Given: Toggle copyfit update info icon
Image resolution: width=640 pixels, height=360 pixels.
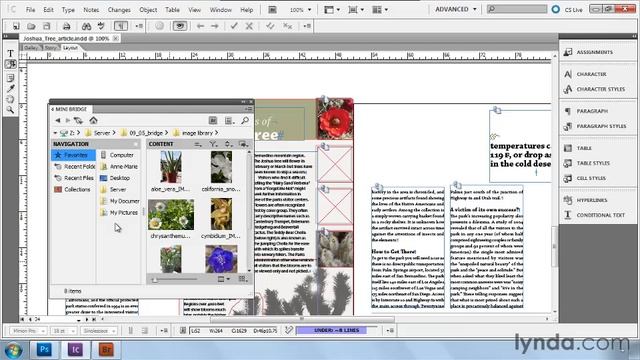Looking at the screenshot, I should coord(289,330).
